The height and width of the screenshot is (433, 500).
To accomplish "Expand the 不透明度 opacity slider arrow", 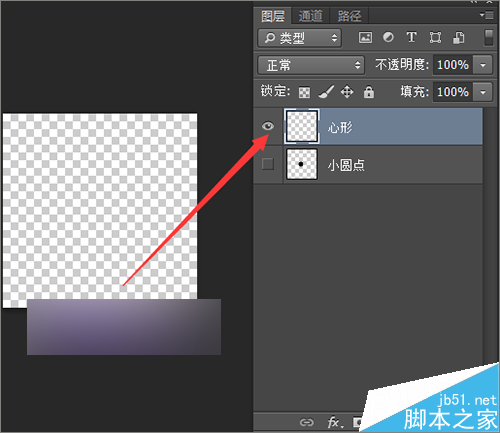I will pos(483,65).
